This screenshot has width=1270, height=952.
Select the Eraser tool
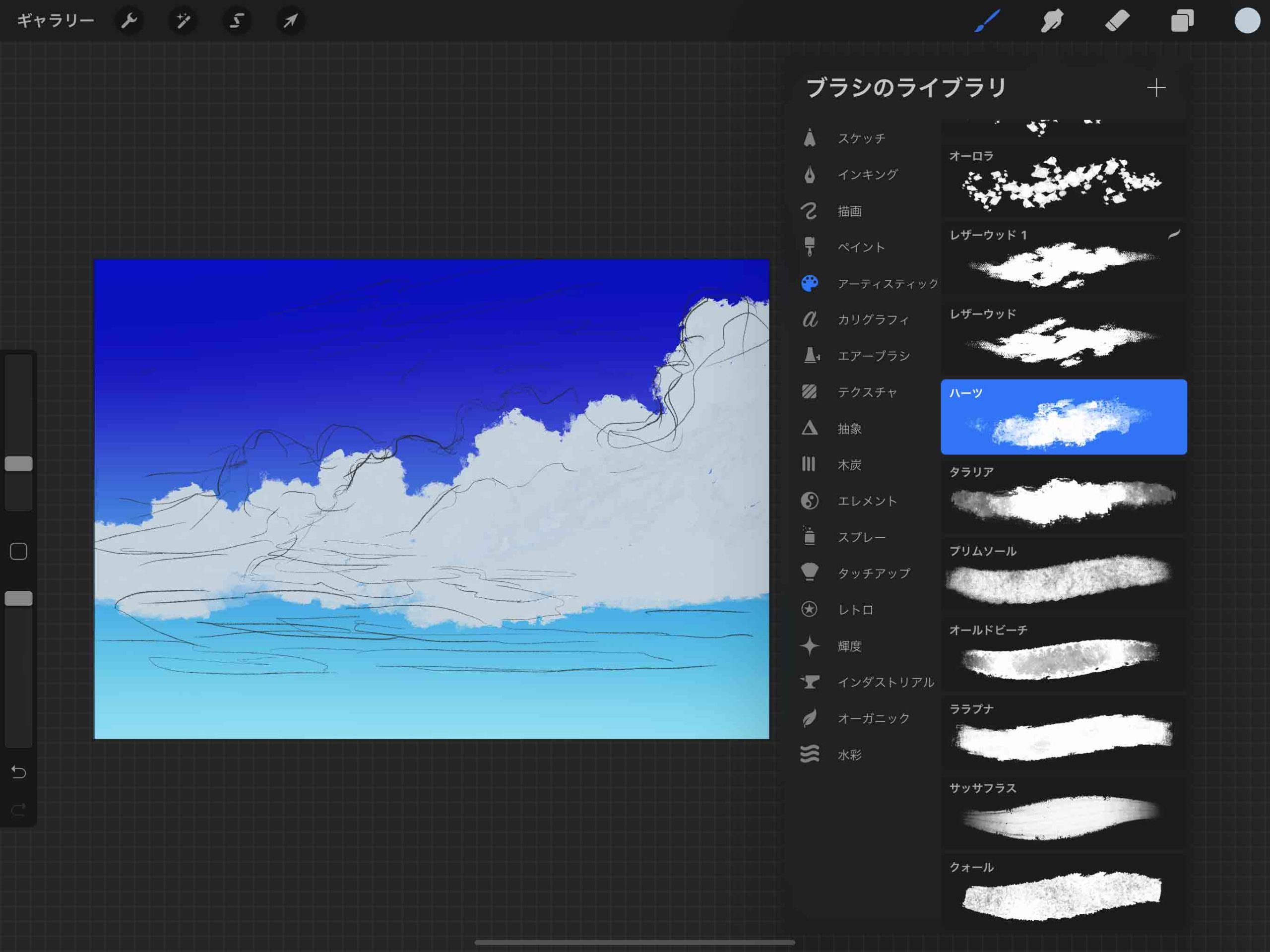coord(1117,21)
